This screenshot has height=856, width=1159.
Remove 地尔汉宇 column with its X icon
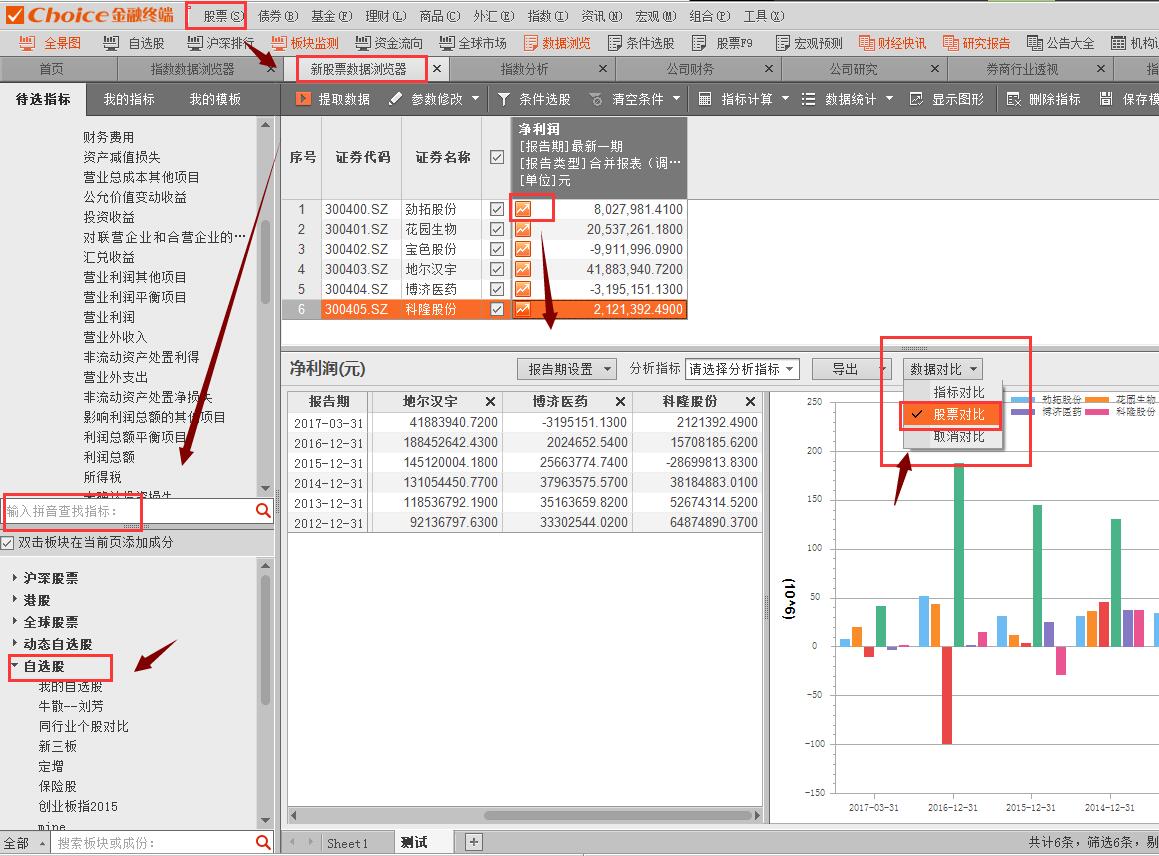pyautogui.click(x=490, y=401)
